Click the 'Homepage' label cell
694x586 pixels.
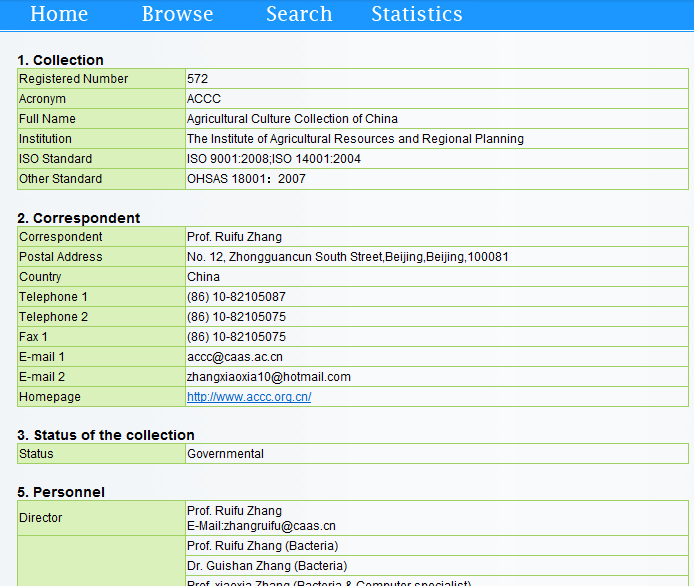101,397
